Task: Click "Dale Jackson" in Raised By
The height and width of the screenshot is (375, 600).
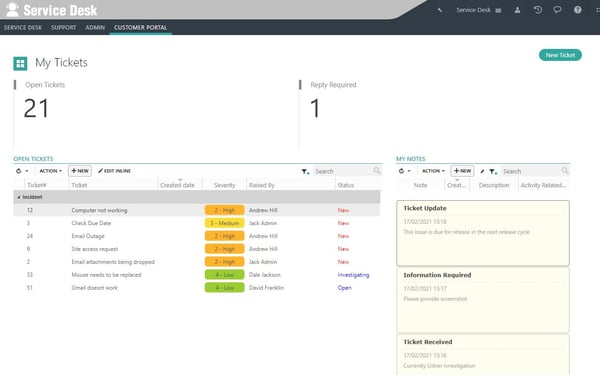Action: [x=265, y=275]
